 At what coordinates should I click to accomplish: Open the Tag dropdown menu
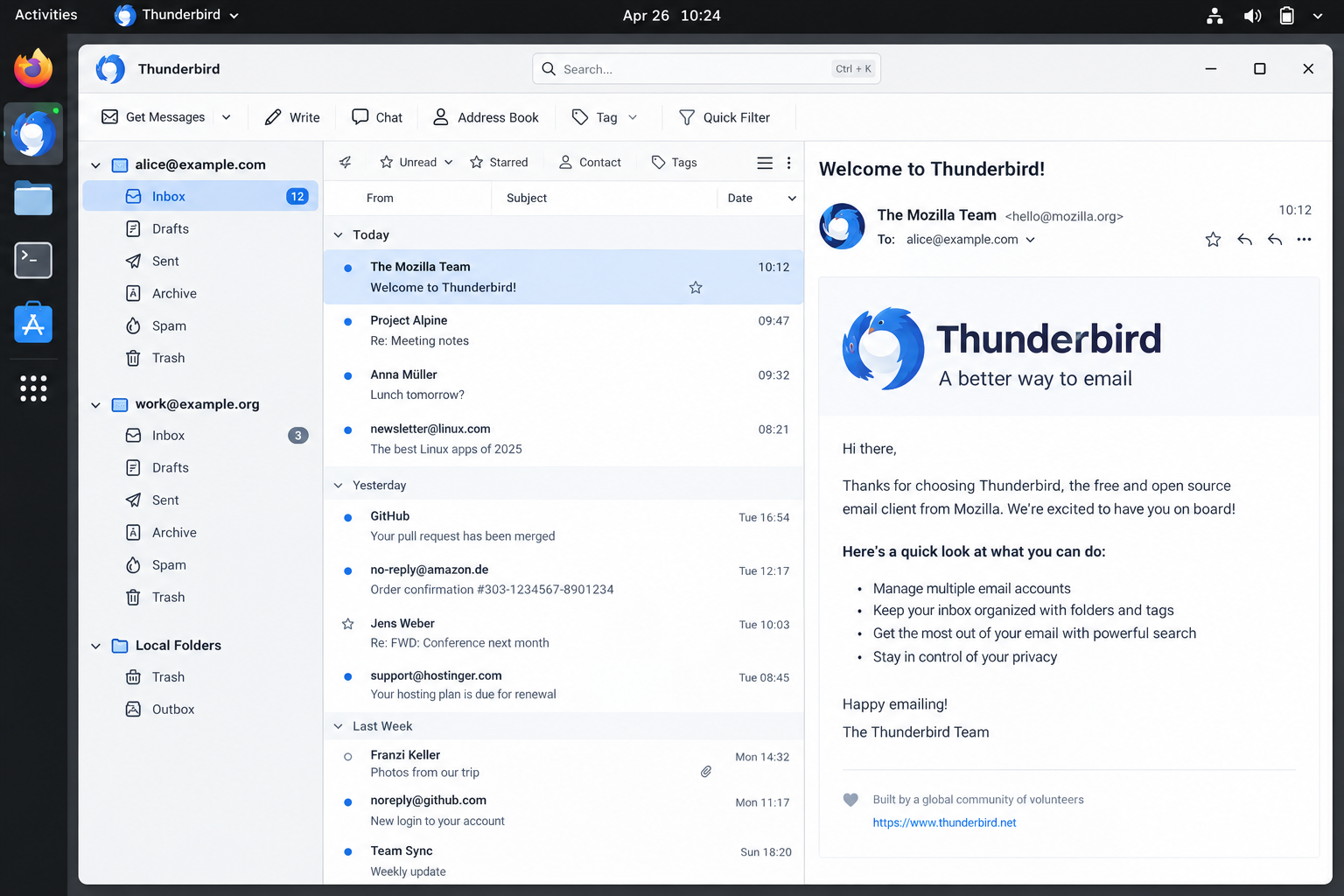pos(605,117)
